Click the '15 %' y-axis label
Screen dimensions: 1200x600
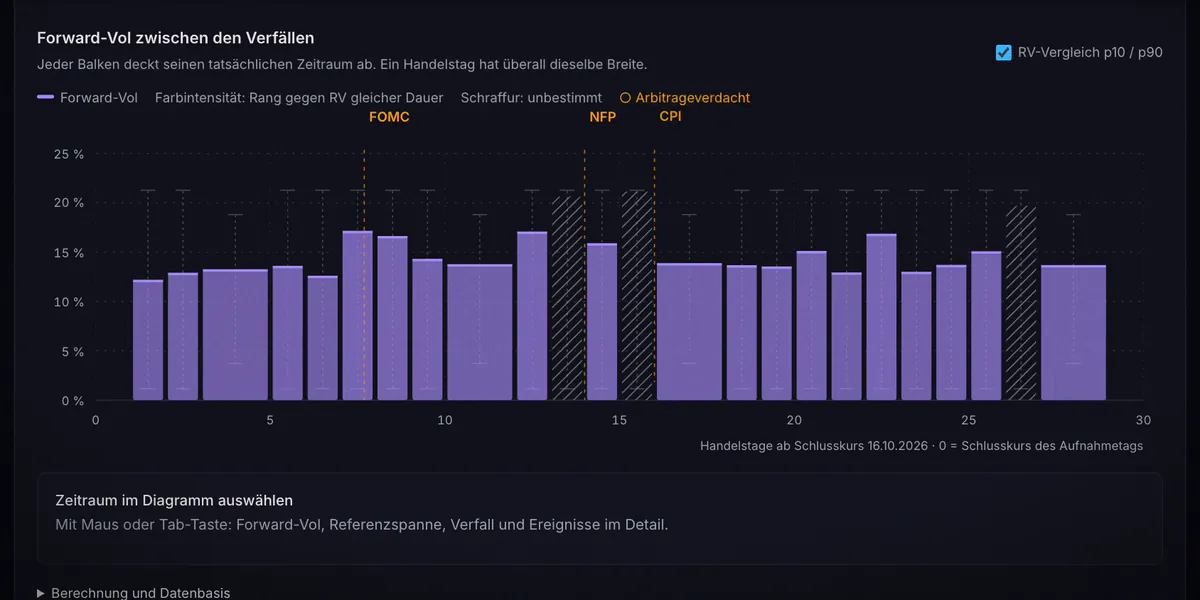click(x=68, y=252)
